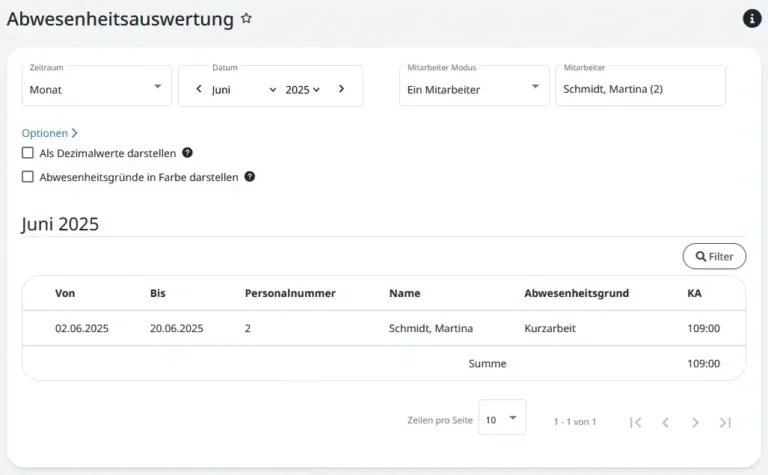Change Zeilen pro Seite dropdown value
Image resolution: width=768 pixels, height=475 pixels.
pyautogui.click(x=502, y=418)
